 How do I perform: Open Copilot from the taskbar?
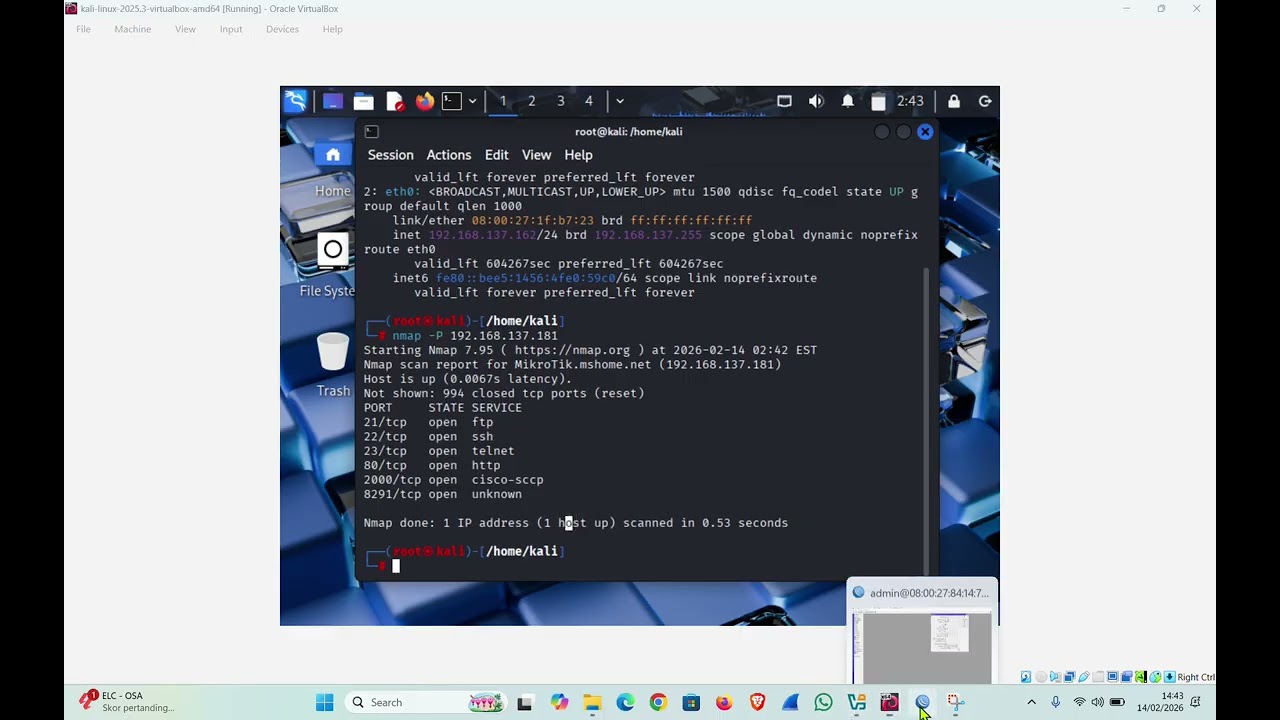pyautogui.click(x=559, y=703)
